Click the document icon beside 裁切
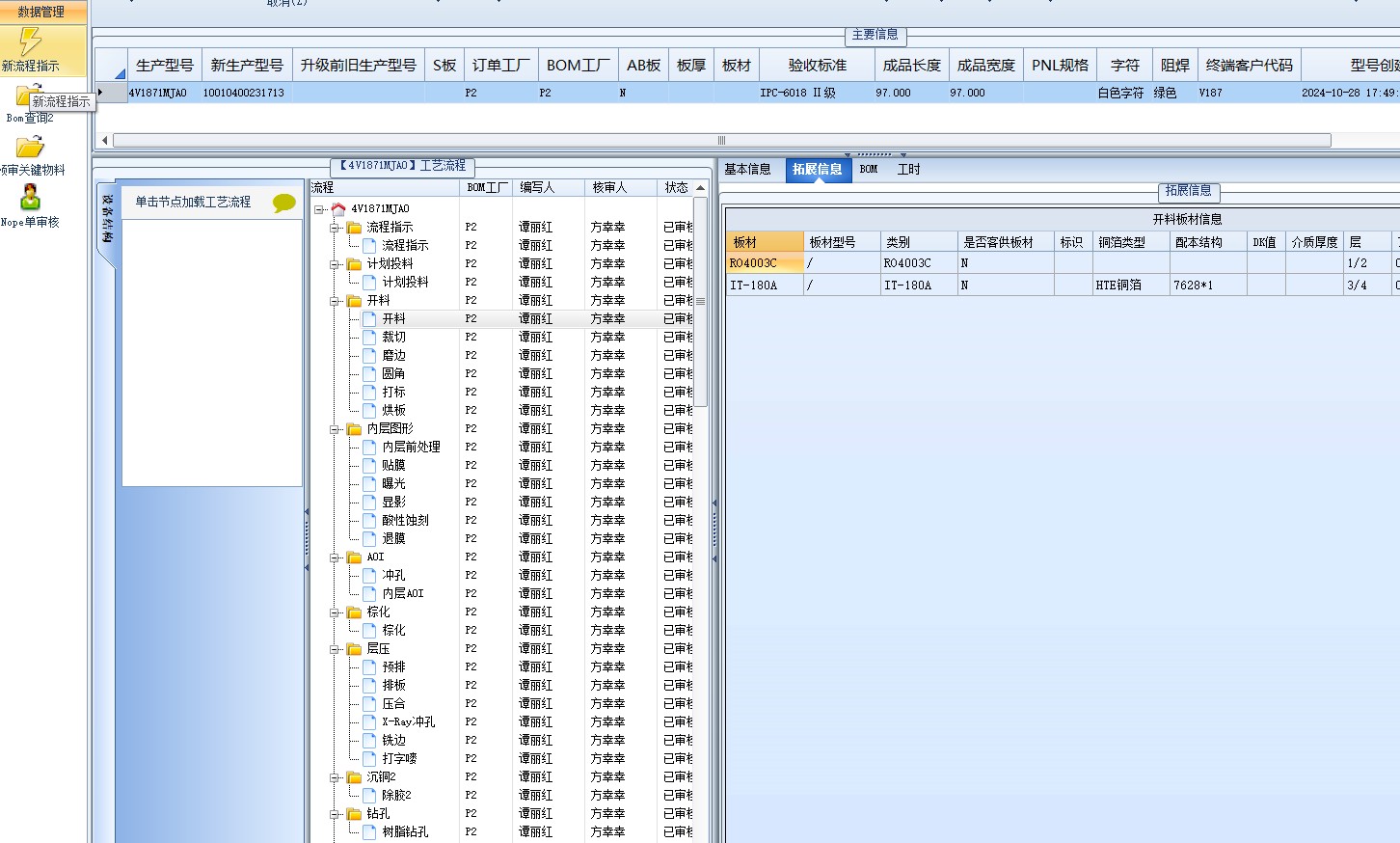Viewport: 1400px width, 843px height. (369, 337)
